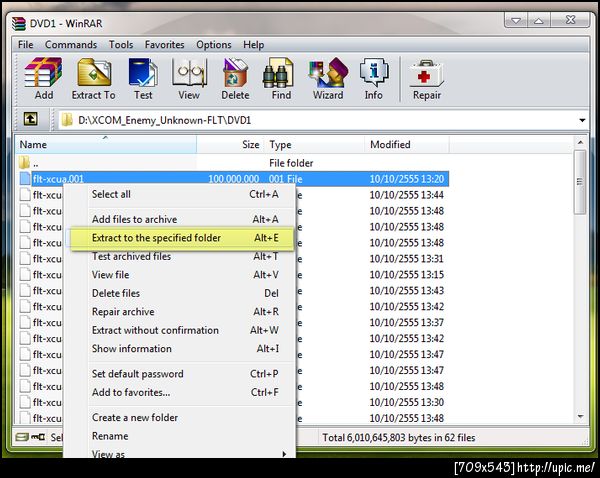Click the row modified 10/10/2555 13:15
The image size is (600, 478).
(406, 275)
